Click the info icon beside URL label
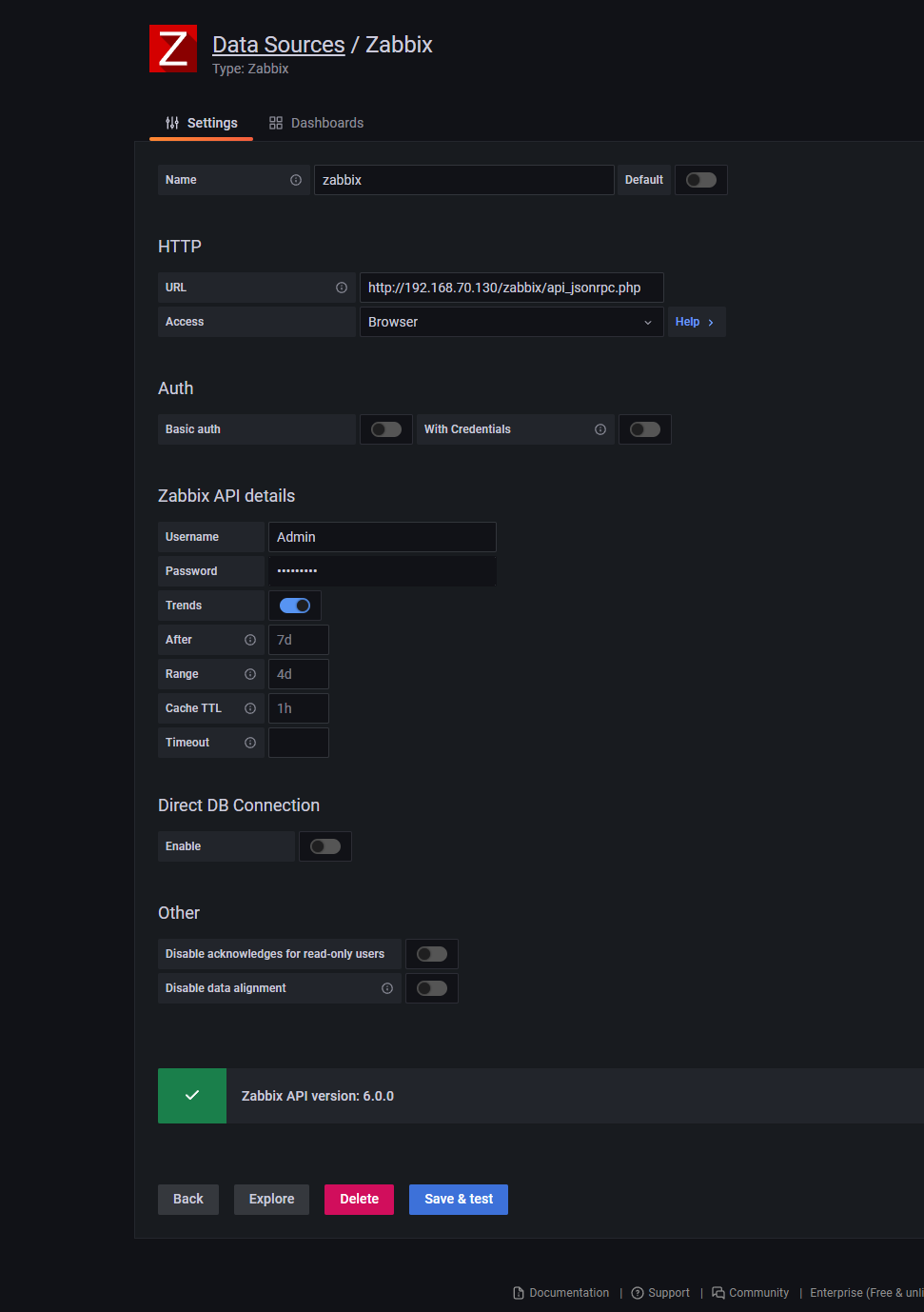 tap(342, 288)
